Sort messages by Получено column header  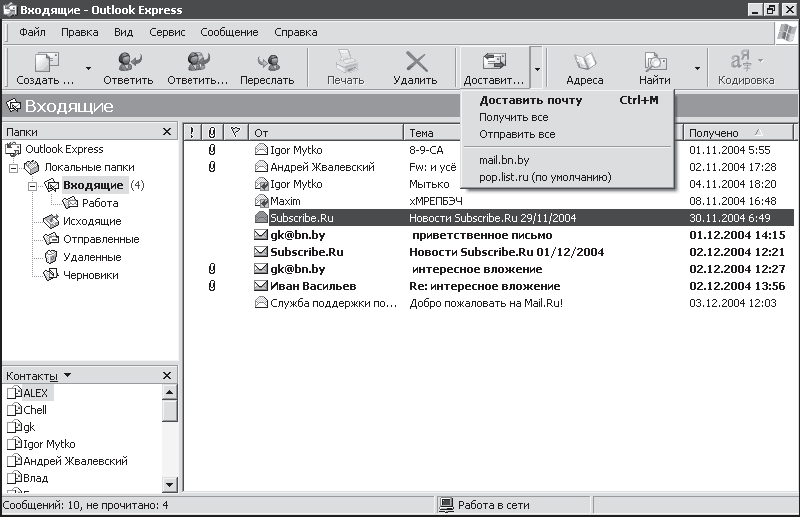pyautogui.click(x=738, y=133)
